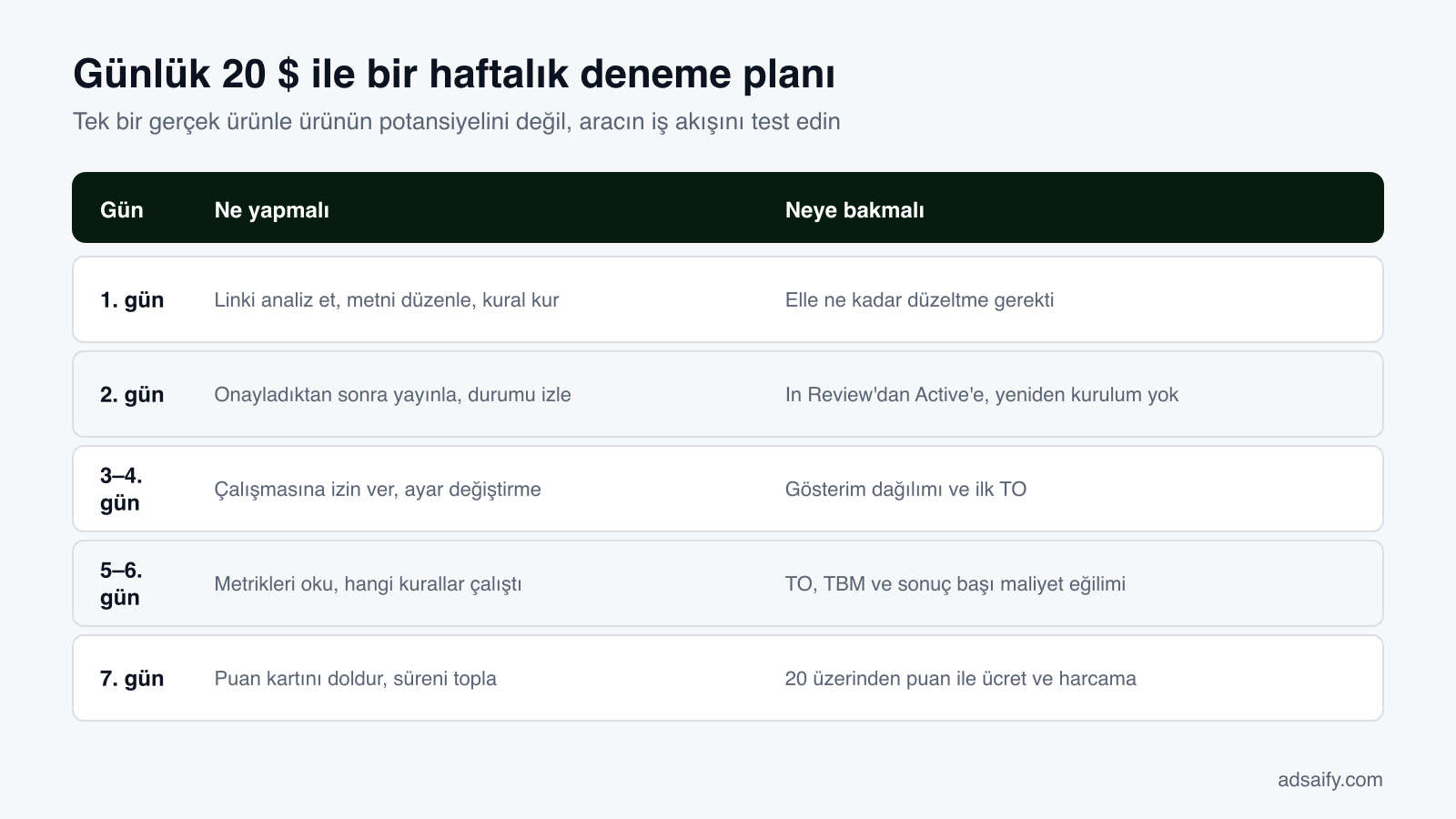This screenshot has width=1456, height=819.
Task: Select the '3–4. gün' row label
Action: [122, 490]
